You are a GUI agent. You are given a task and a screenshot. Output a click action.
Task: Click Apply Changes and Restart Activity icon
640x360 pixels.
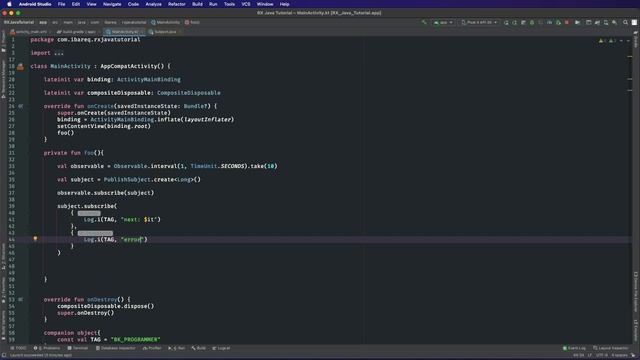tap(515, 22)
